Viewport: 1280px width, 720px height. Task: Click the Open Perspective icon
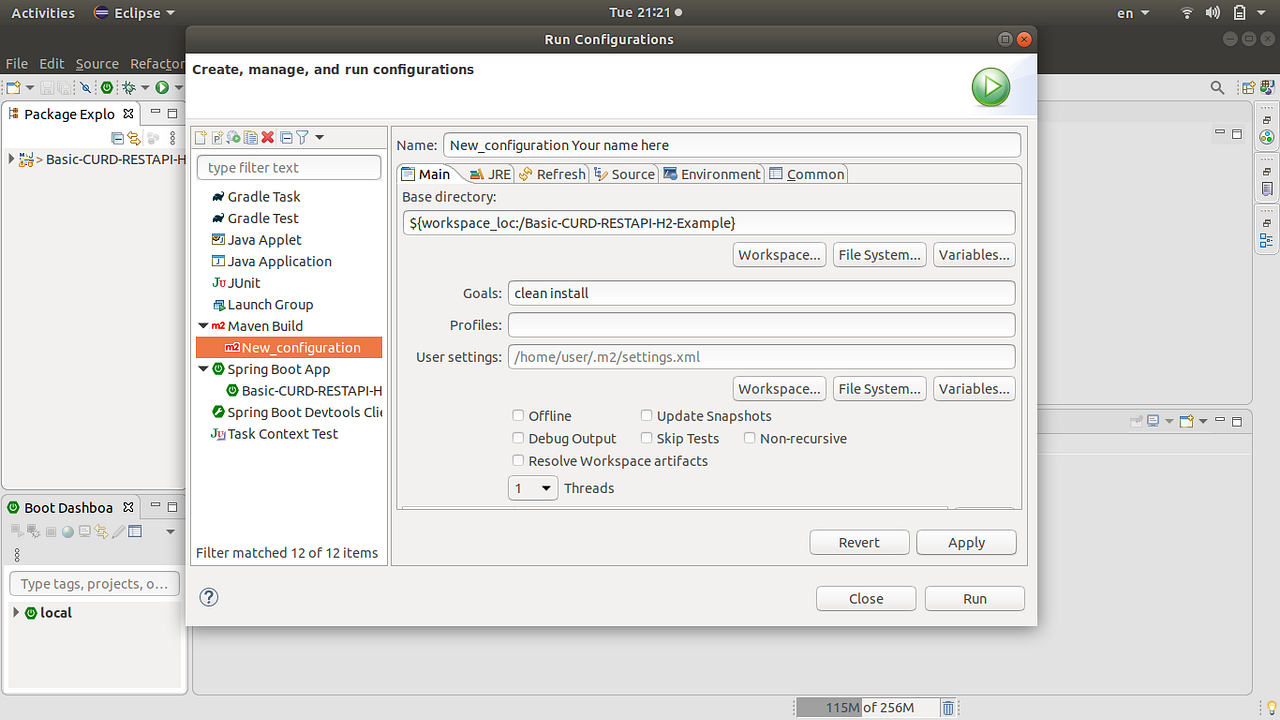(x=1248, y=88)
